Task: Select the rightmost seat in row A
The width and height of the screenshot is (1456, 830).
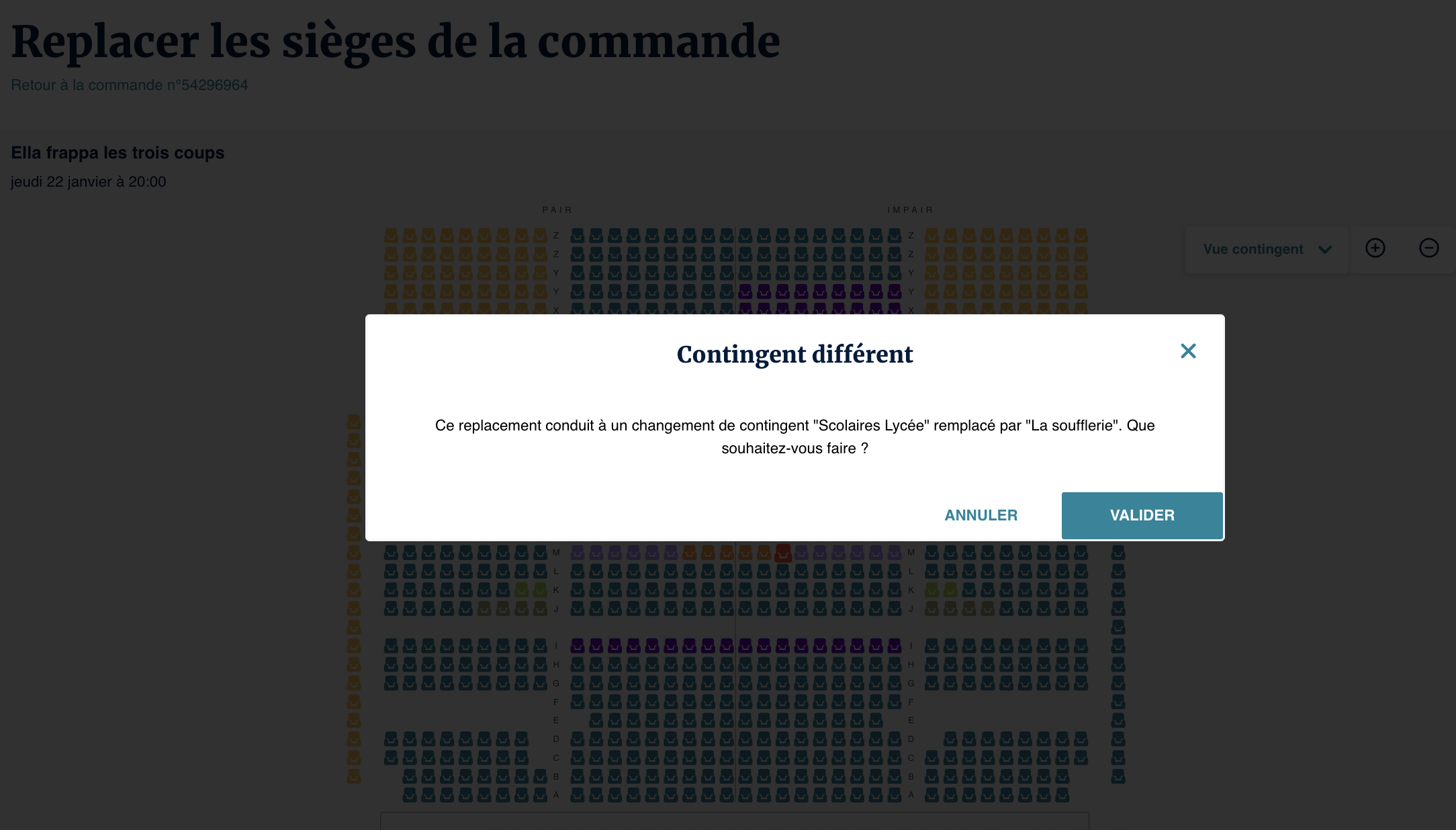Action: 1062,795
